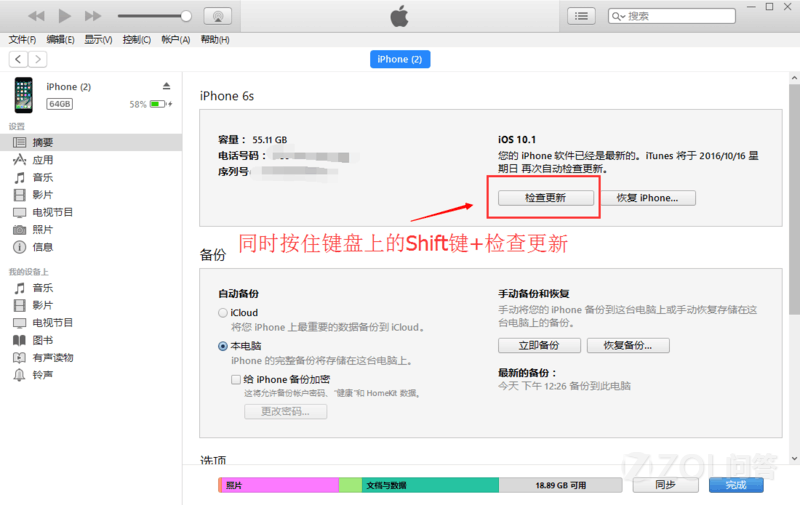The height and width of the screenshot is (505, 800).
Task: Close the iTunes window
Action: click(x=788, y=7)
